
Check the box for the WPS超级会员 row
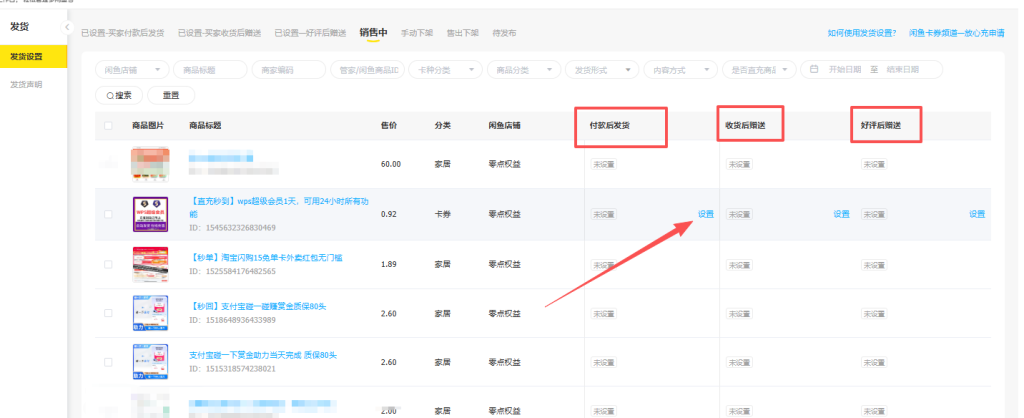coord(108,214)
